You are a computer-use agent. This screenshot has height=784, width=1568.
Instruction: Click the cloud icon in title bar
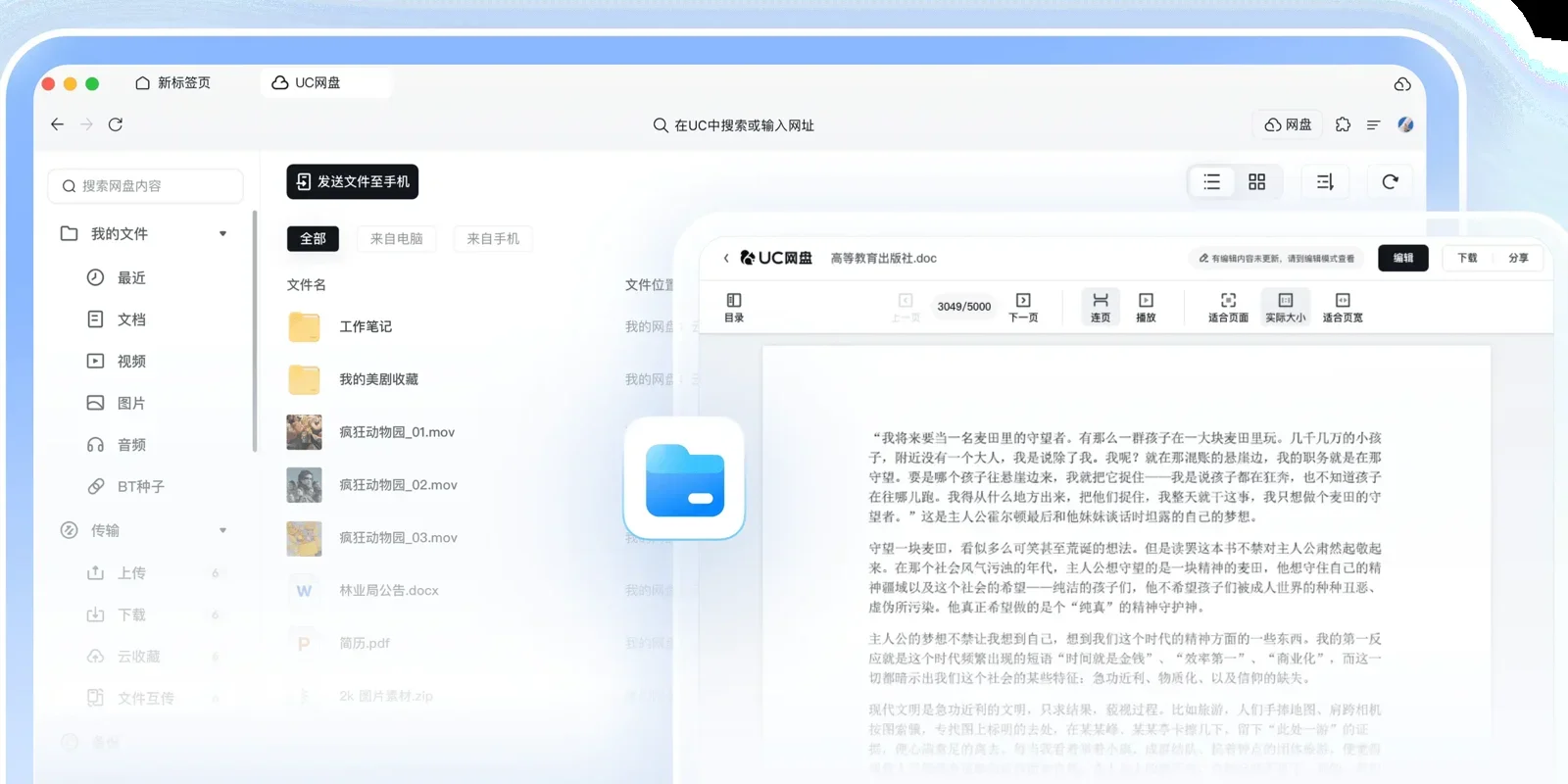[x=1402, y=84]
